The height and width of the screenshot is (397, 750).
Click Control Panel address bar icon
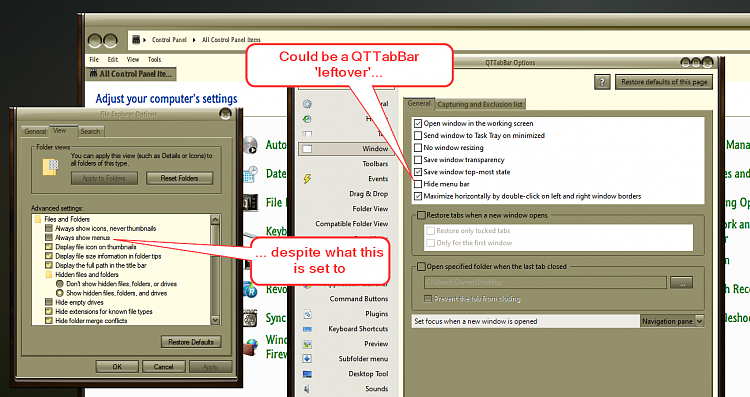pyautogui.click(x=136, y=39)
